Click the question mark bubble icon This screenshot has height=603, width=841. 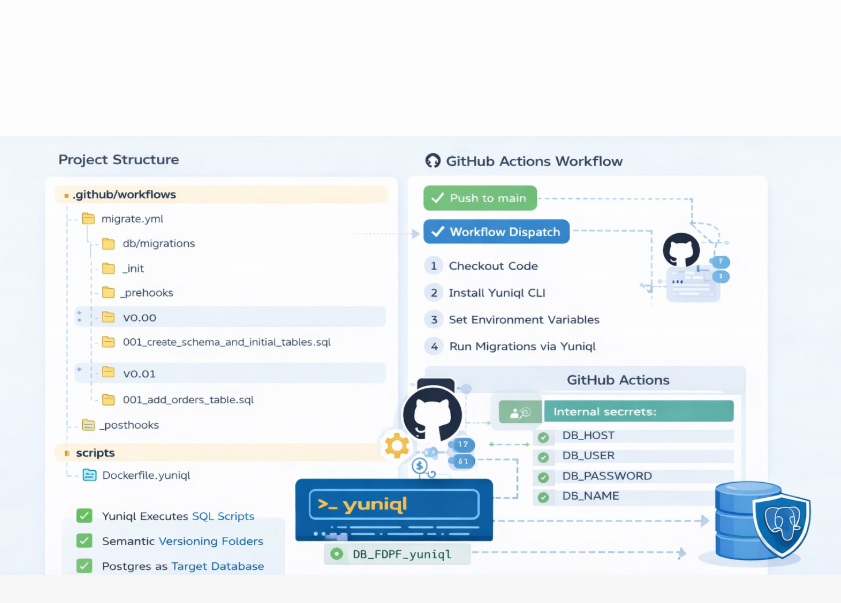(718, 261)
